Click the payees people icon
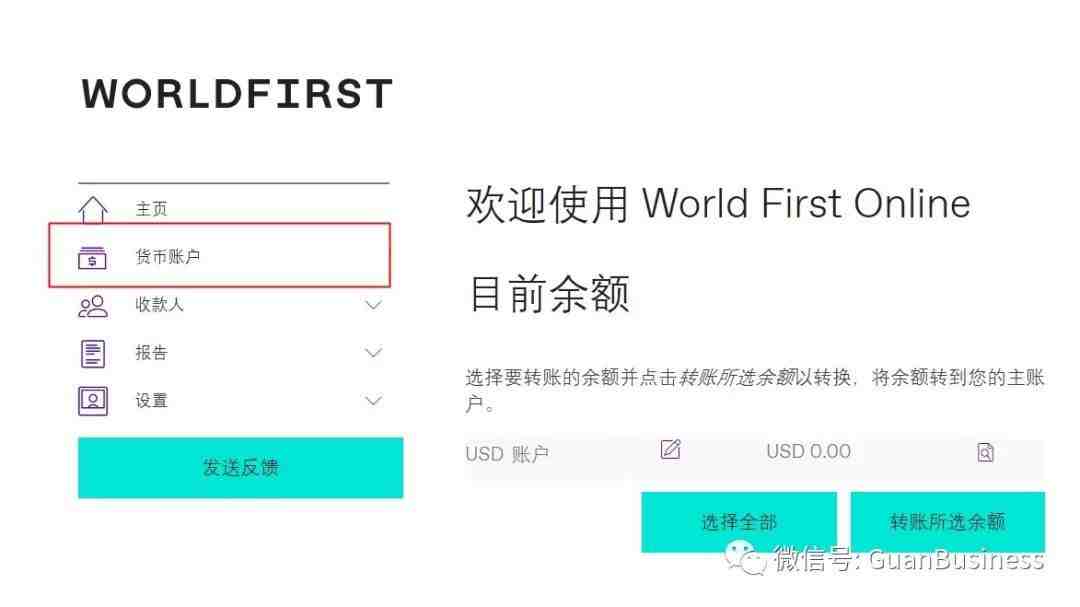 click(93, 306)
